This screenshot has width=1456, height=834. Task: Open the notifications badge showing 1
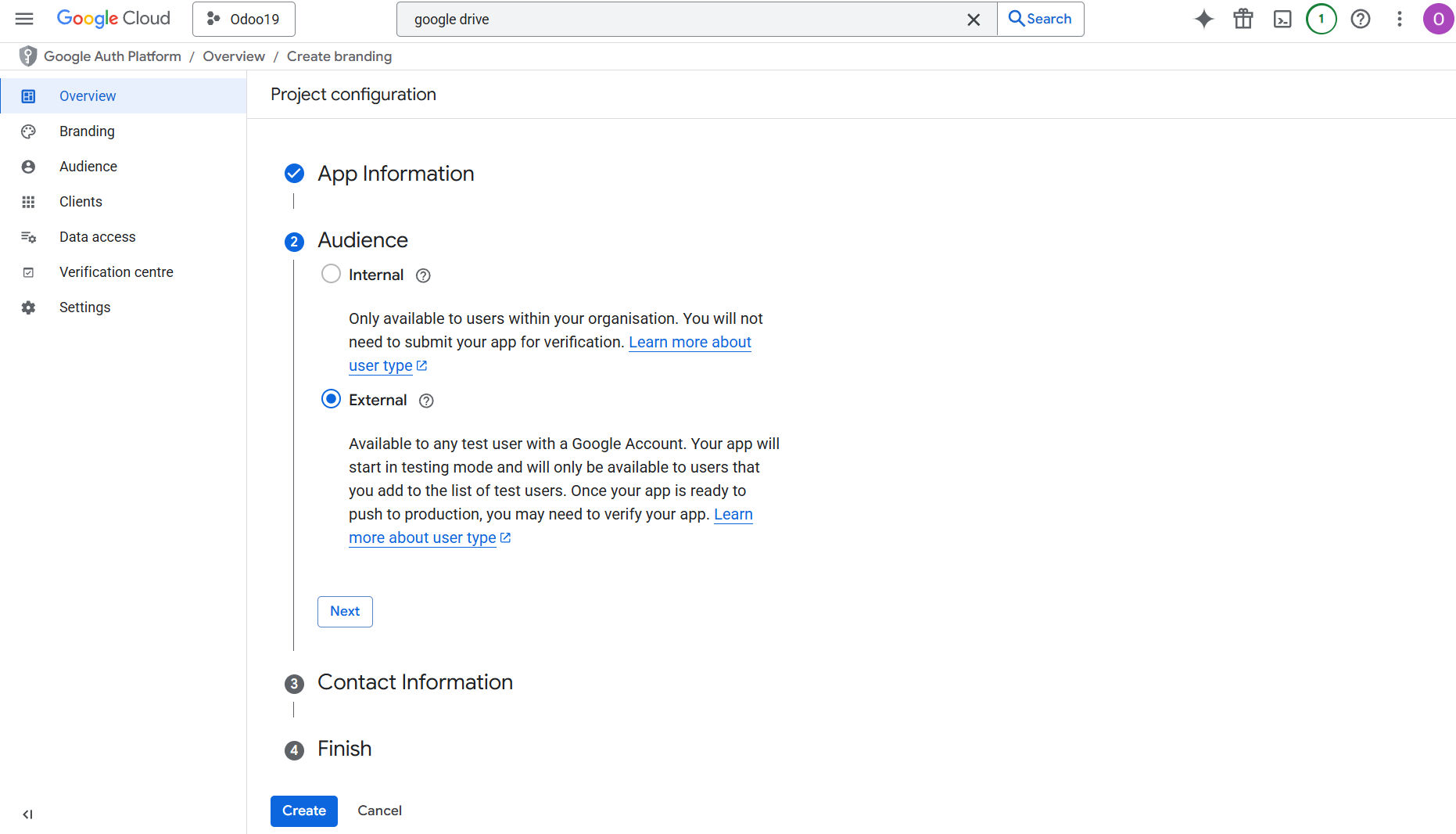(1322, 19)
